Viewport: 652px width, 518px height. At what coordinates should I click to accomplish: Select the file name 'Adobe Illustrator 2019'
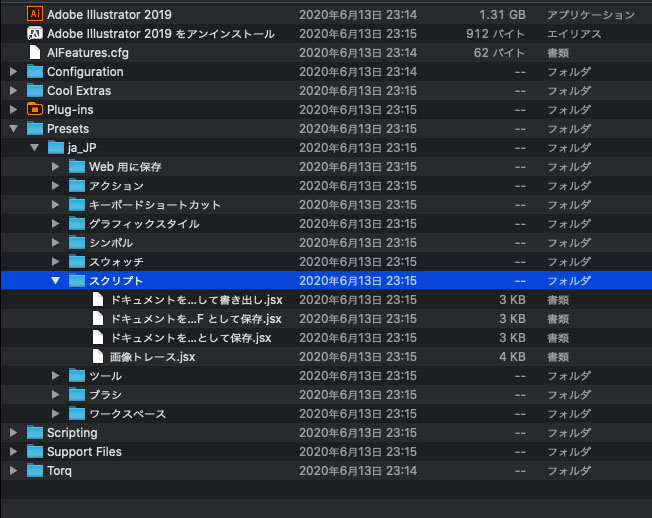point(109,15)
